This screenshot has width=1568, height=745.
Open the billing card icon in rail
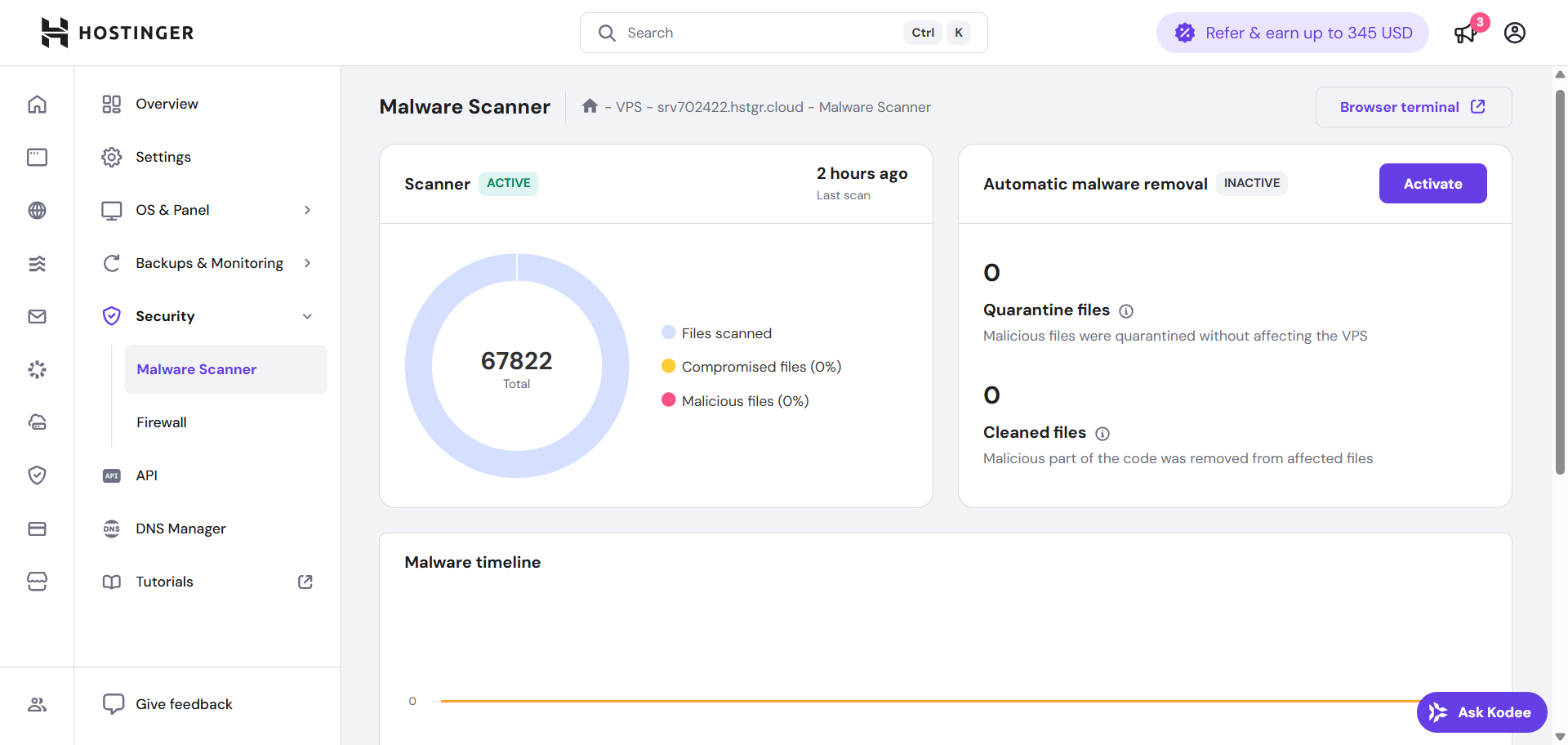37,529
